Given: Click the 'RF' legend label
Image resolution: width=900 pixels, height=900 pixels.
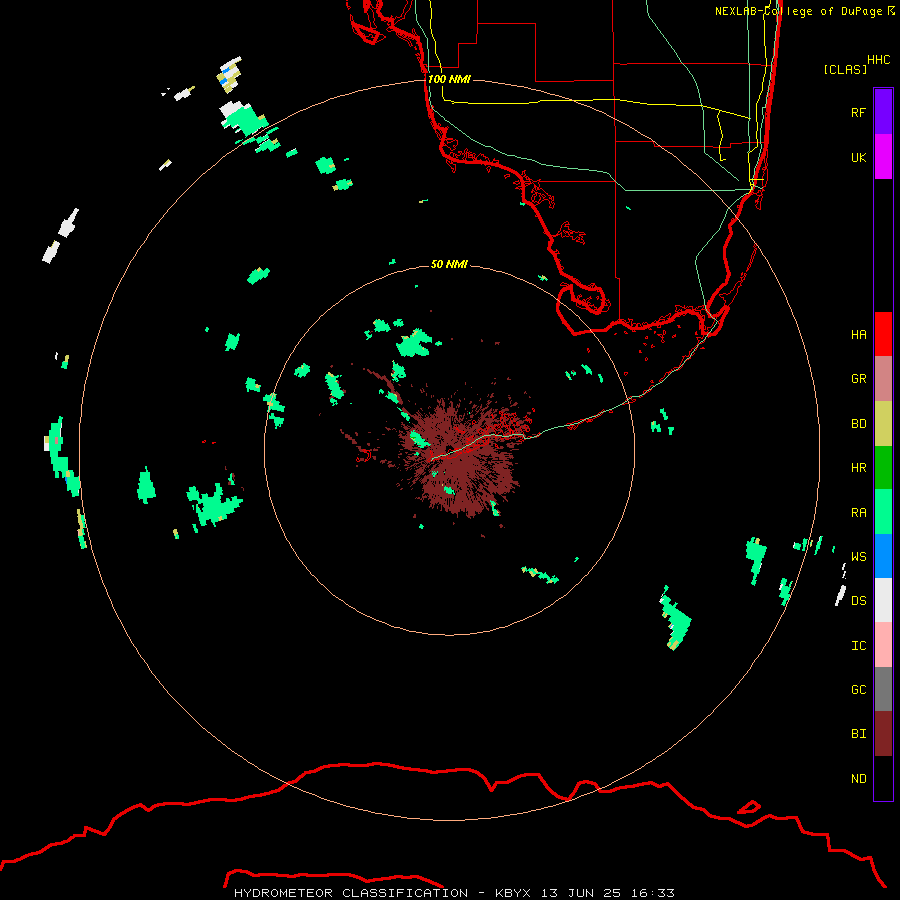Looking at the screenshot, I should pos(858,112).
